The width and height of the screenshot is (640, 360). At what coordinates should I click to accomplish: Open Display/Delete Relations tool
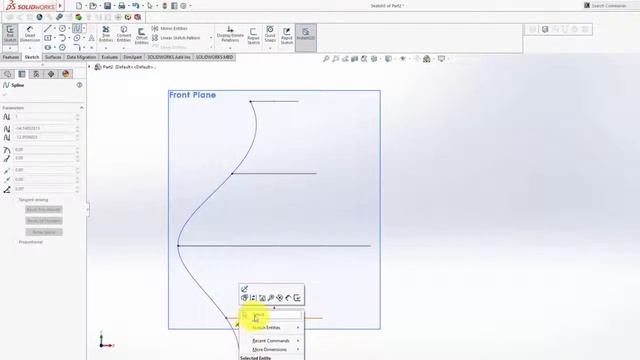pyautogui.click(x=230, y=34)
